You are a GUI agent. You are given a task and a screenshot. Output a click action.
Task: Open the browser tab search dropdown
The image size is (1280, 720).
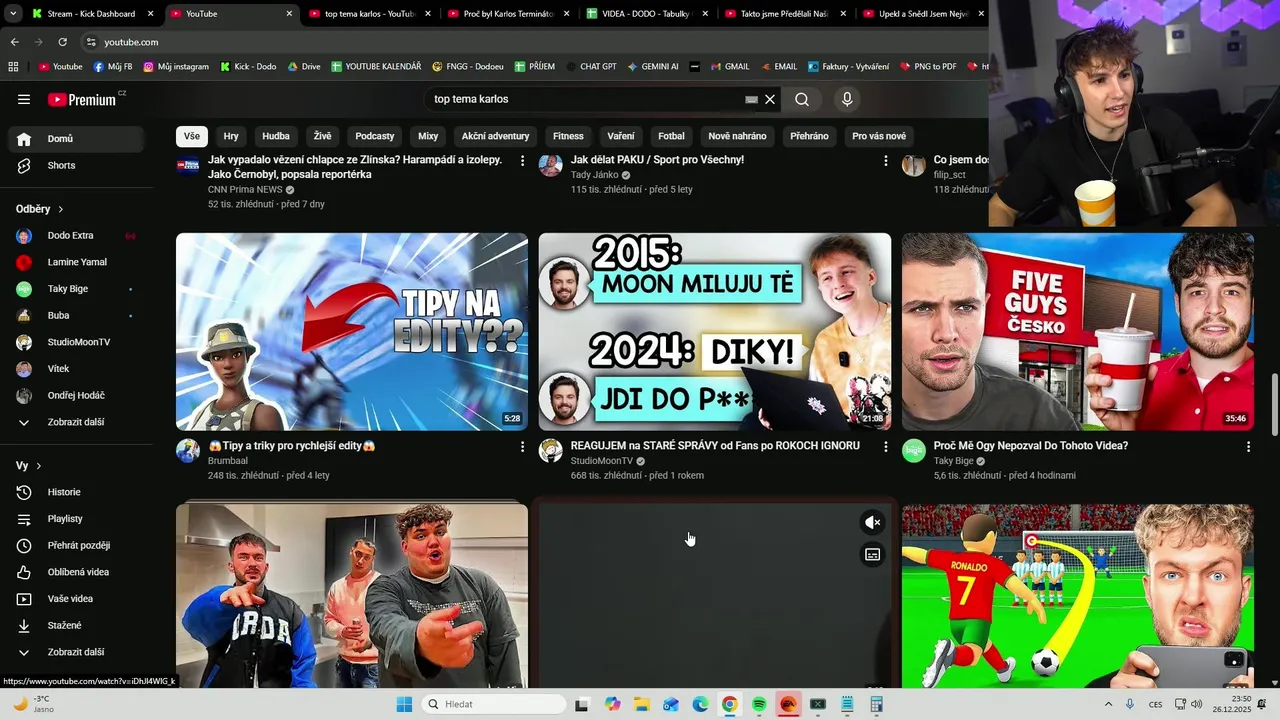coord(12,14)
